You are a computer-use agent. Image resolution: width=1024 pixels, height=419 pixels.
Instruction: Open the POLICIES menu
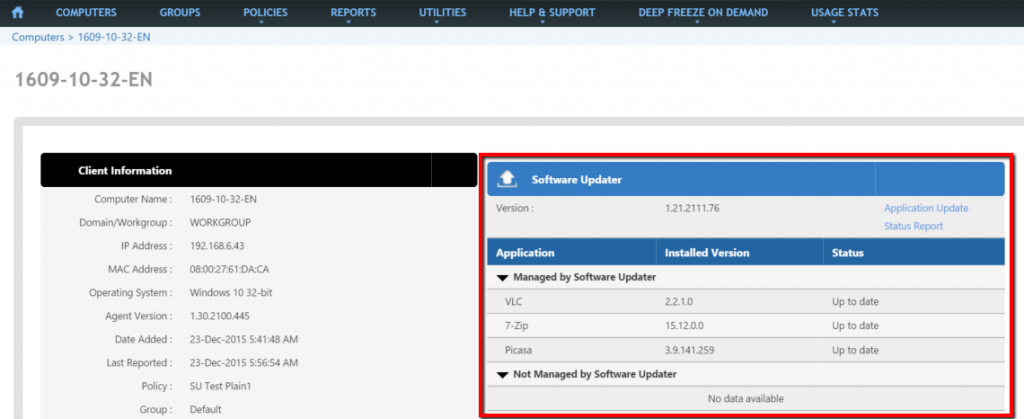[x=265, y=12]
